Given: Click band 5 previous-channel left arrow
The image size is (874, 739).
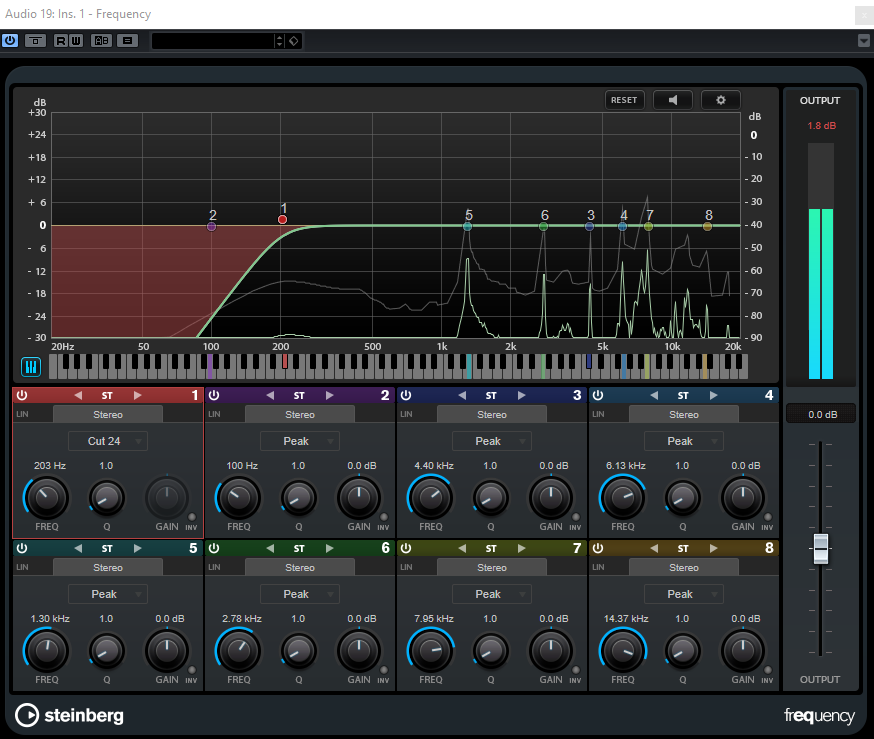Looking at the screenshot, I should point(78,548).
